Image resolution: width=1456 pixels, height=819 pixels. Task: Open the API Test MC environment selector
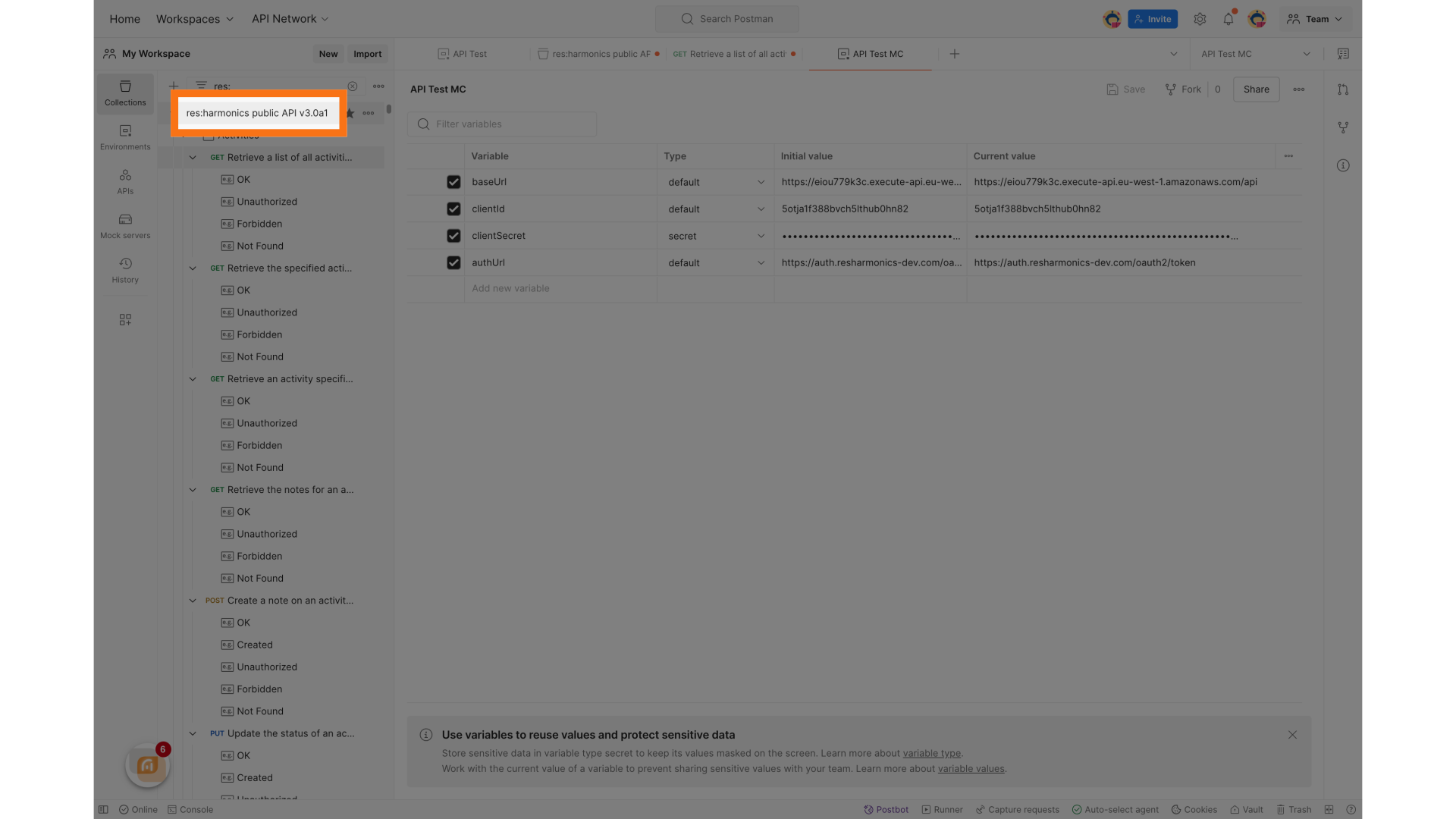point(1255,54)
